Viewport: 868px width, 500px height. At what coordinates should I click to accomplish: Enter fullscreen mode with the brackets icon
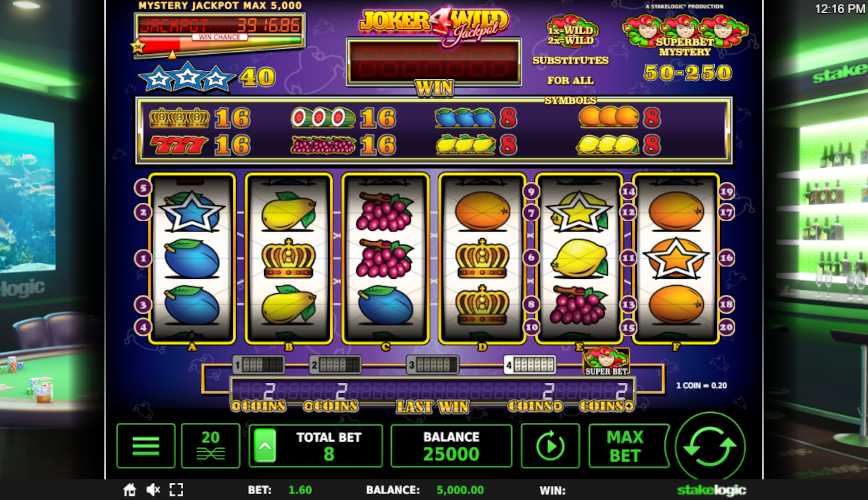[x=176, y=489]
